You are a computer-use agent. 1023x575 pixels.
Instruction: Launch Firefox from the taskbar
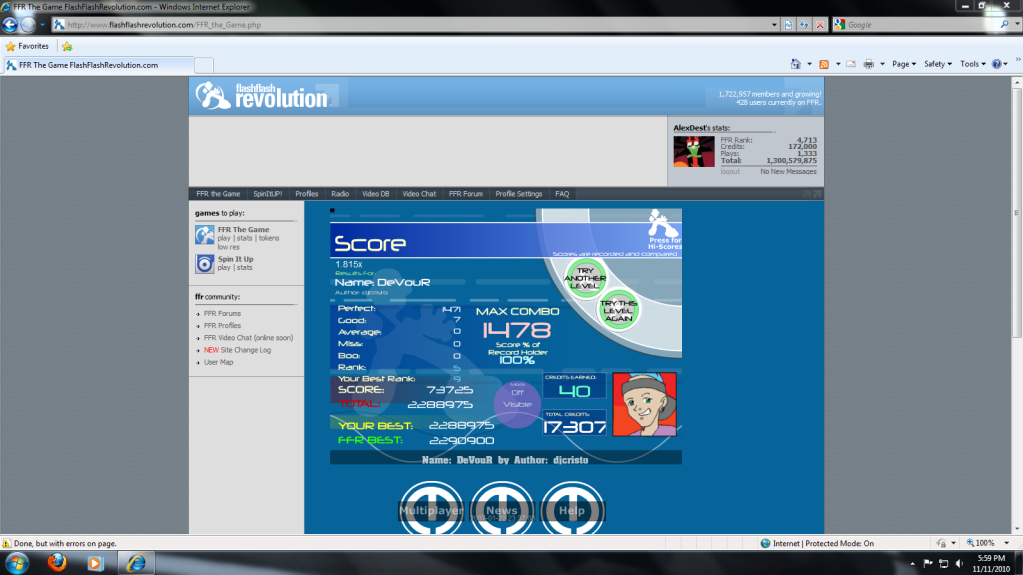point(57,562)
